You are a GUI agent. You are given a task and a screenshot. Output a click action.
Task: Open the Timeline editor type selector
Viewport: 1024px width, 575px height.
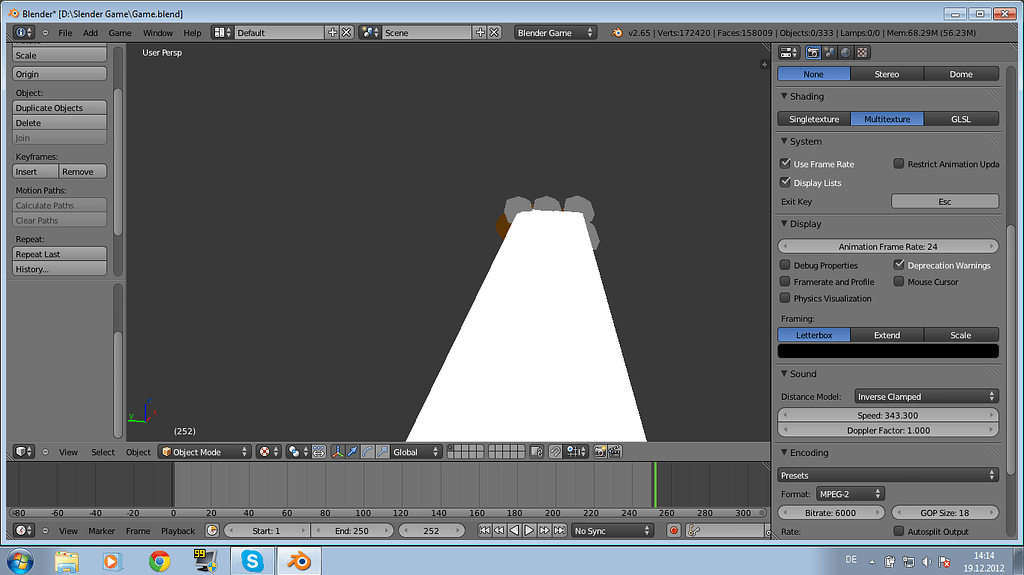[x=24, y=531]
